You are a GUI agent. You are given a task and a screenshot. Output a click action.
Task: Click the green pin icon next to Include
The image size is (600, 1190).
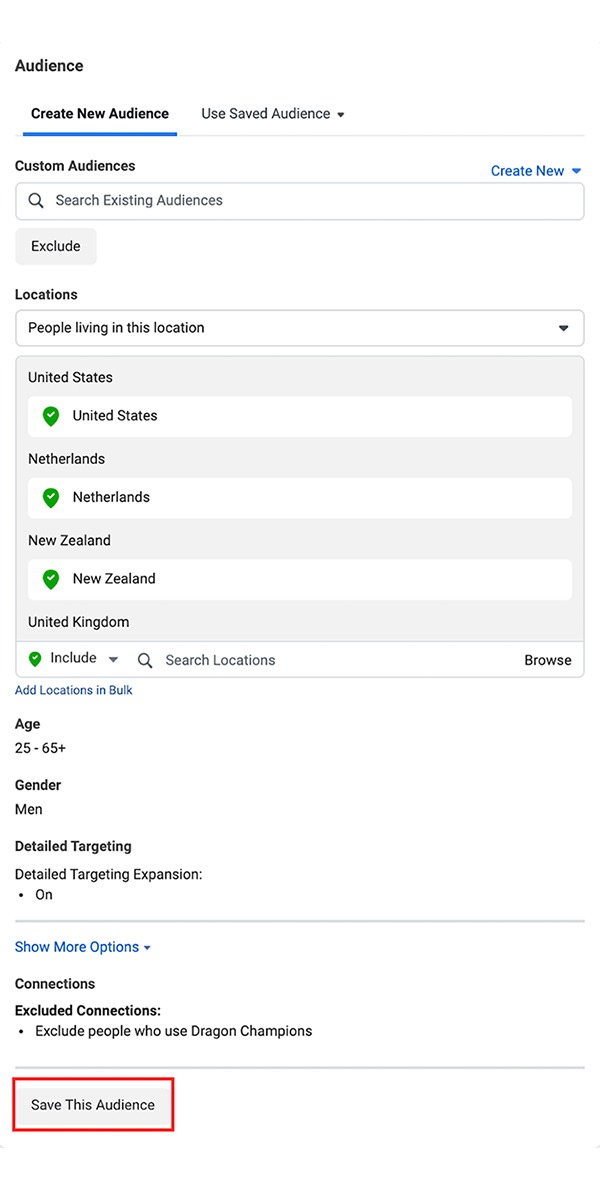point(35,659)
